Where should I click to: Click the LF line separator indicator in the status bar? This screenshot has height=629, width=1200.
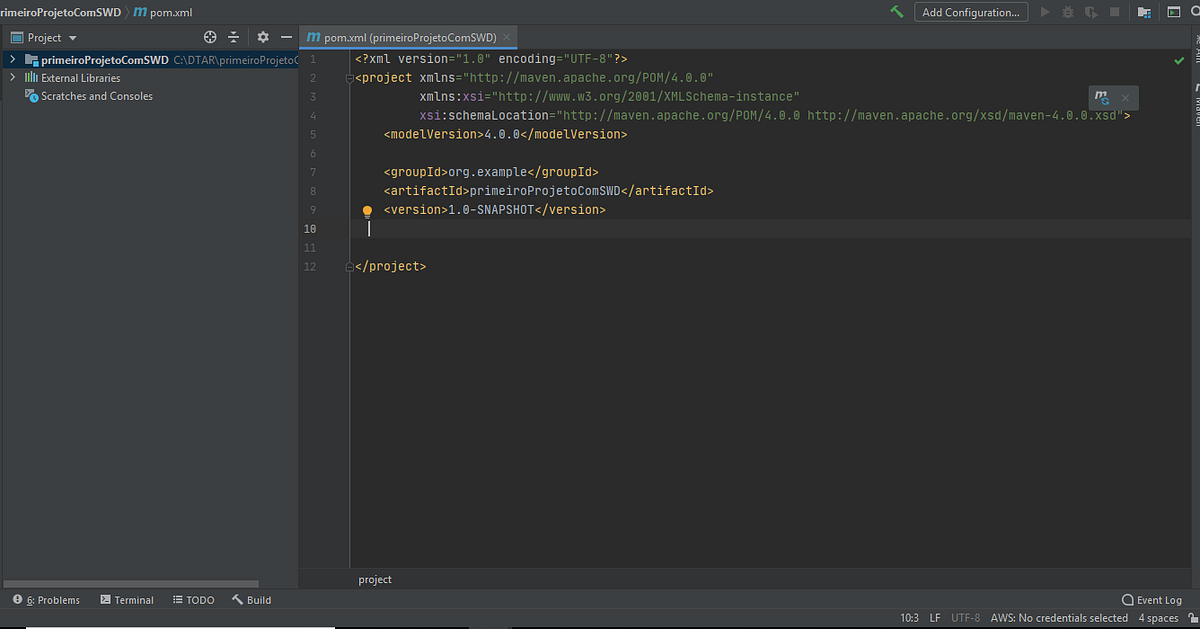coord(934,618)
